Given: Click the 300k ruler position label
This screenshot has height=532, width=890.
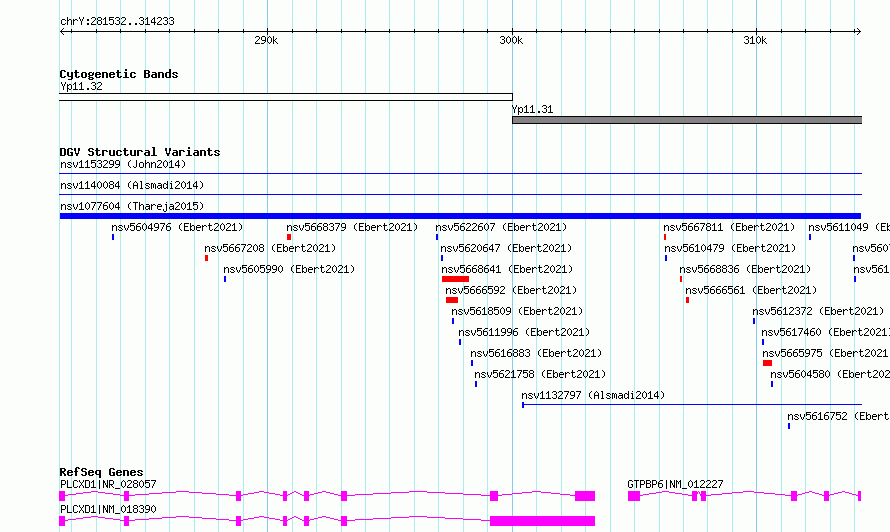Looking at the screenshot, I should click(x=511, y=40).
